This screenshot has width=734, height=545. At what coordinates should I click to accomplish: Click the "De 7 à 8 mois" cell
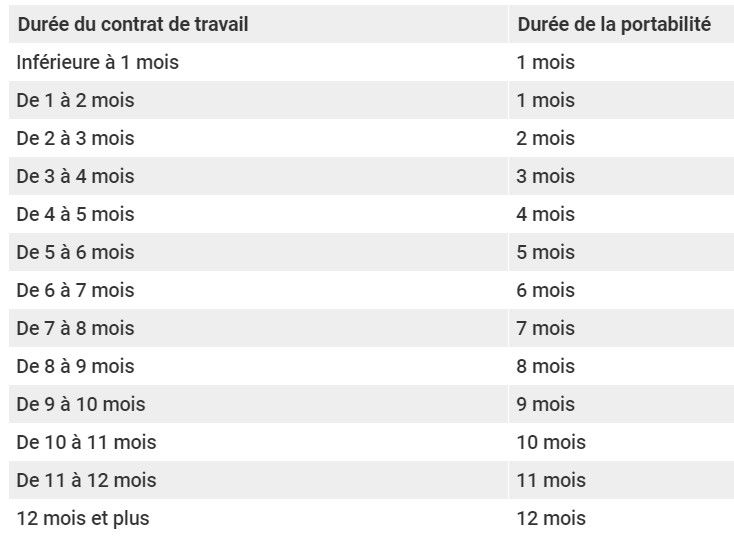[x=75, y=329]
